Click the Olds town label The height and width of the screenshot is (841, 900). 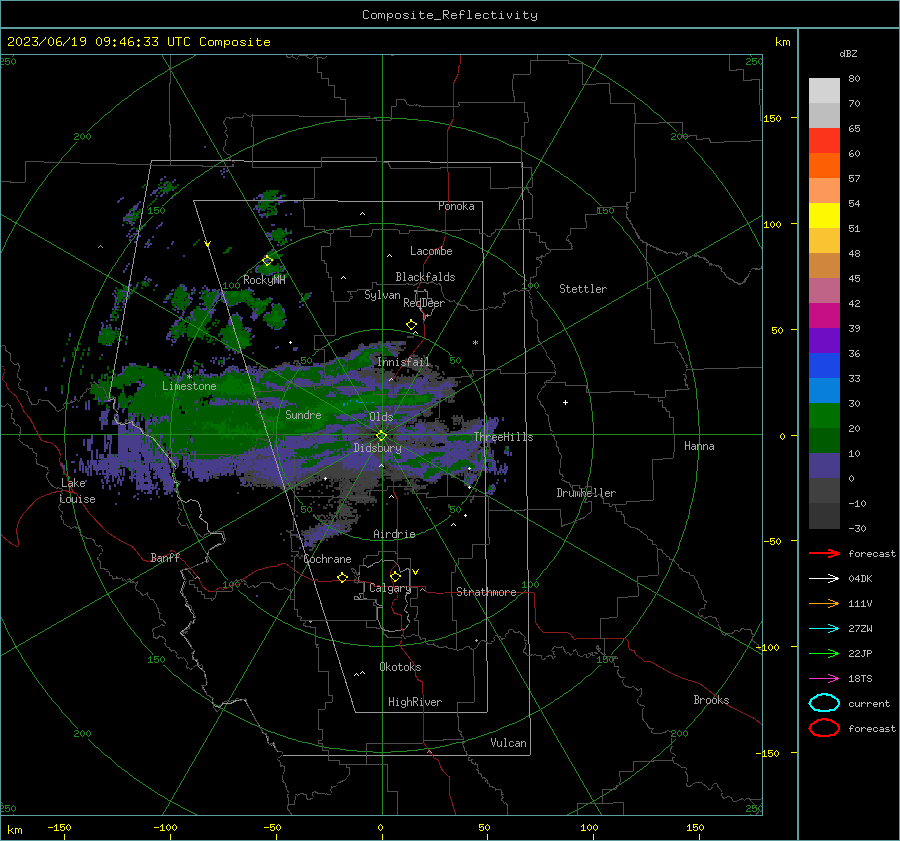(381, 417)
